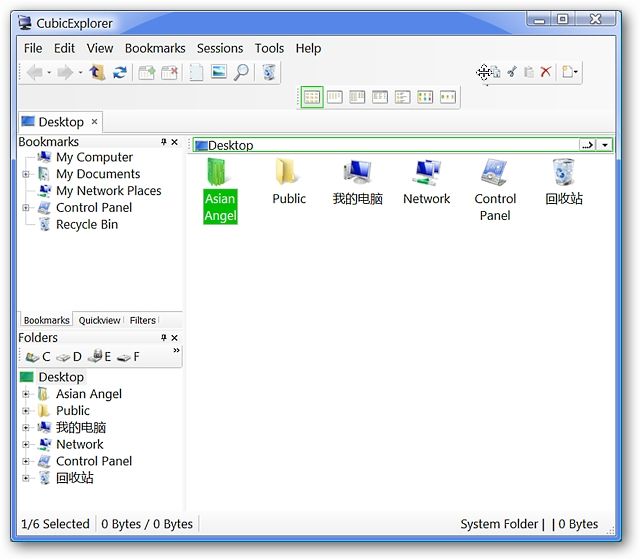Open My Network Places bookmark
640x560 pixels.
point(109,191)
